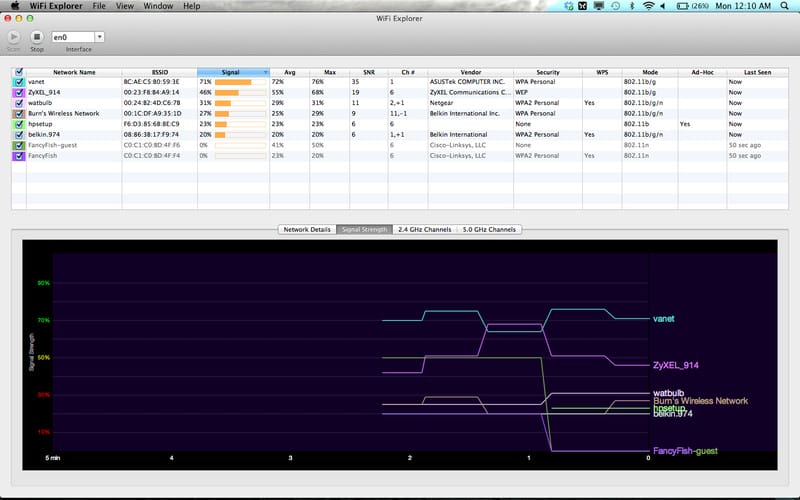800x500 pixels.
Task: Sort by Vendor column header
Action: coord(470,72)
